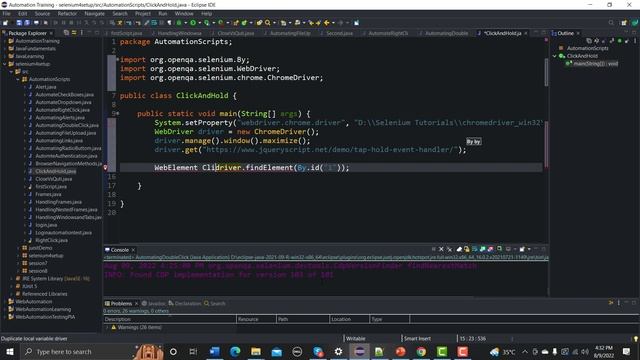Click Collapse All icon in Outline toolbar
Viewport: 640px width, 360px height.
tap(589, 40)
